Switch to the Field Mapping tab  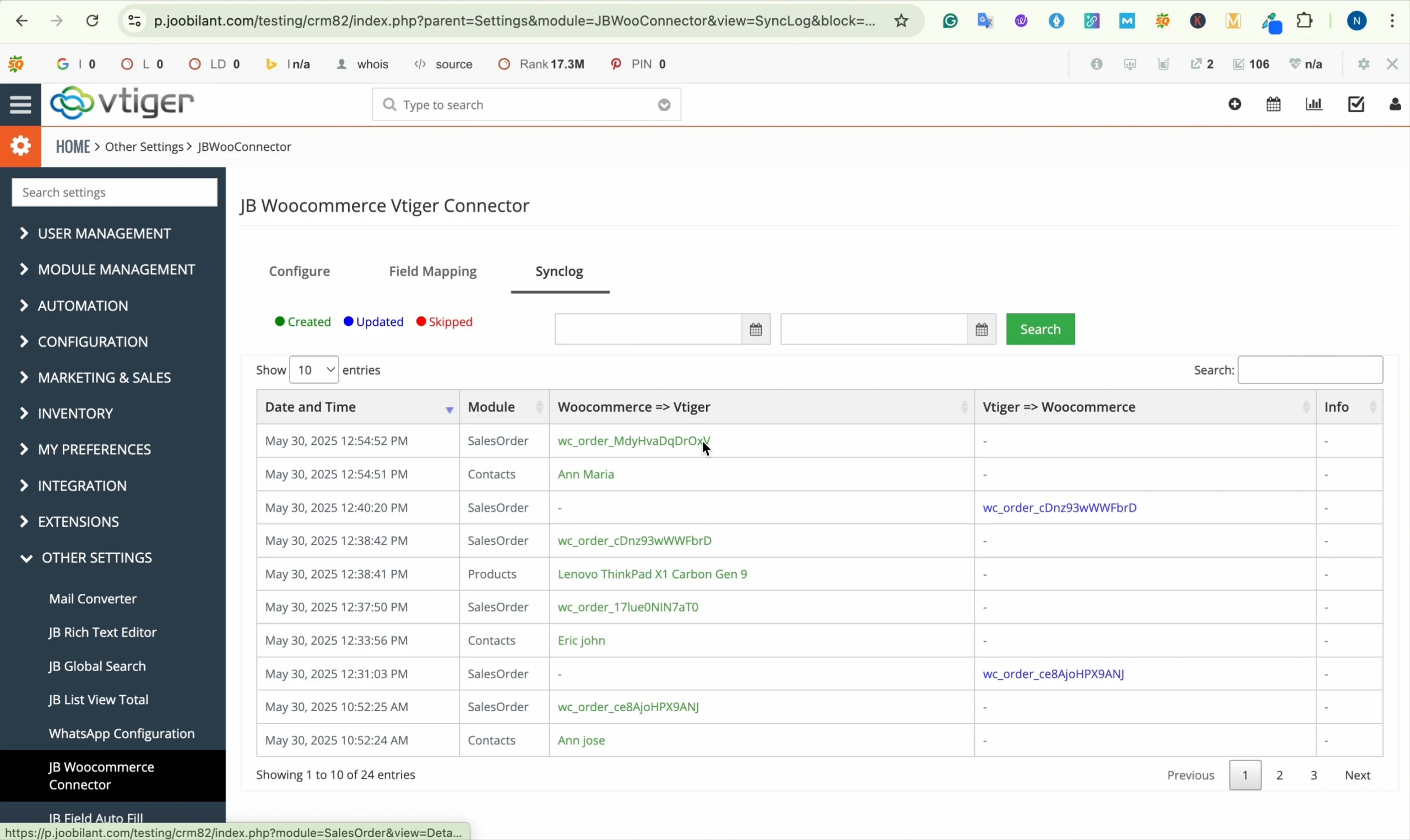pos(432,272)
